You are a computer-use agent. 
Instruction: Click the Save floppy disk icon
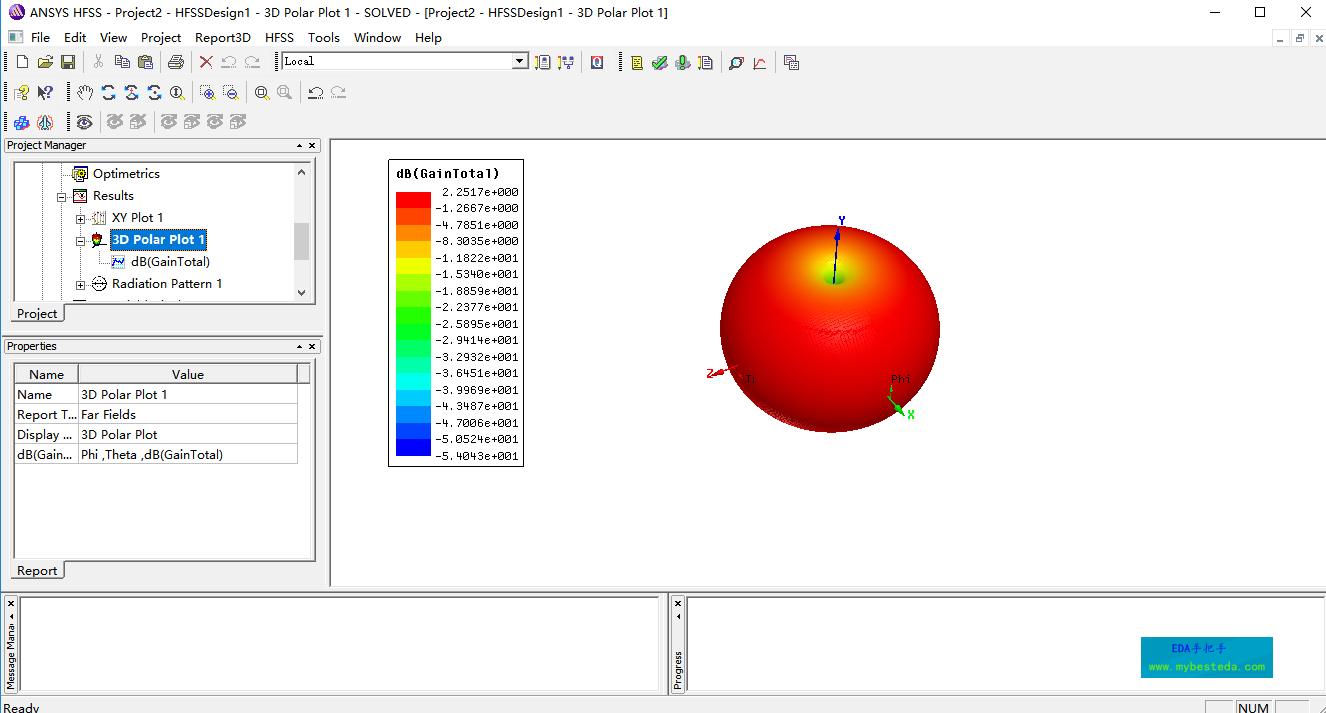(x=68, y=63)
